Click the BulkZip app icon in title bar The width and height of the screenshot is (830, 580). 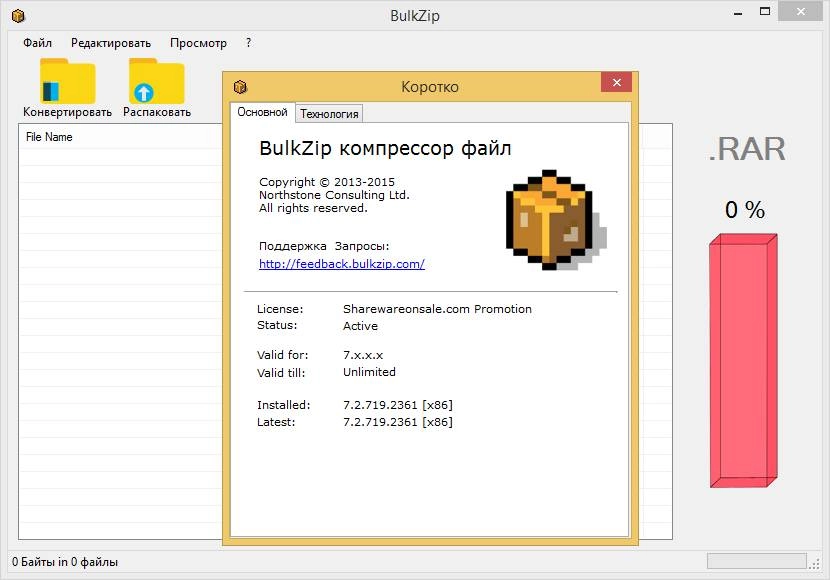point(18,16)
